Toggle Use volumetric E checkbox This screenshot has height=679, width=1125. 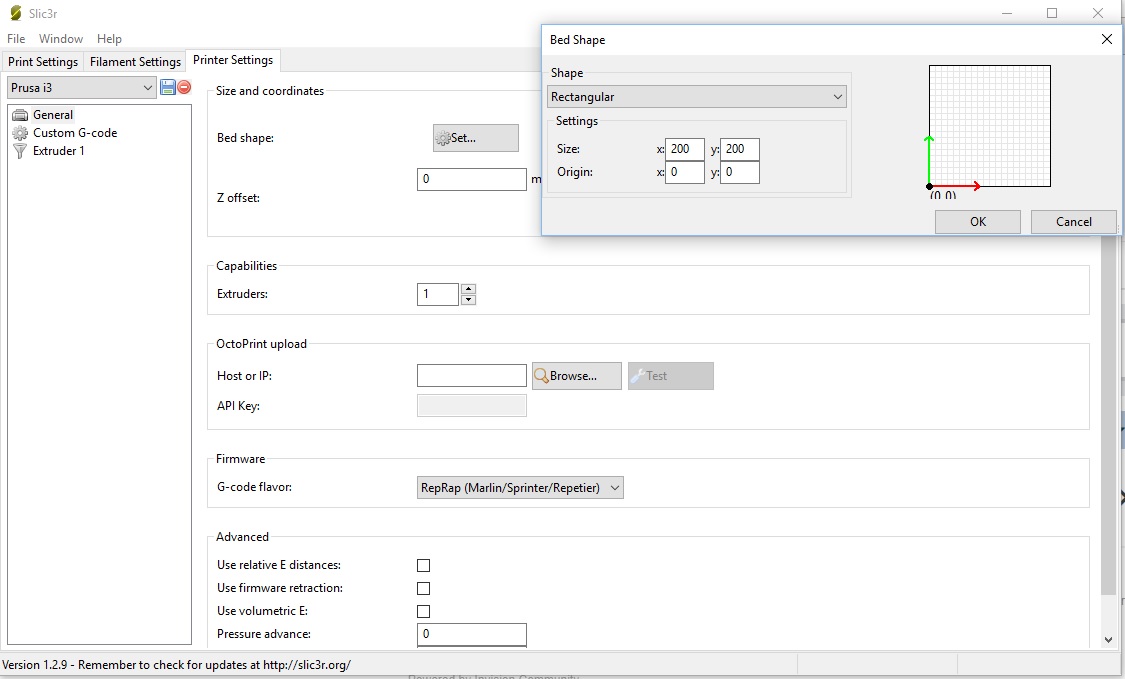[x=423, y=612]
